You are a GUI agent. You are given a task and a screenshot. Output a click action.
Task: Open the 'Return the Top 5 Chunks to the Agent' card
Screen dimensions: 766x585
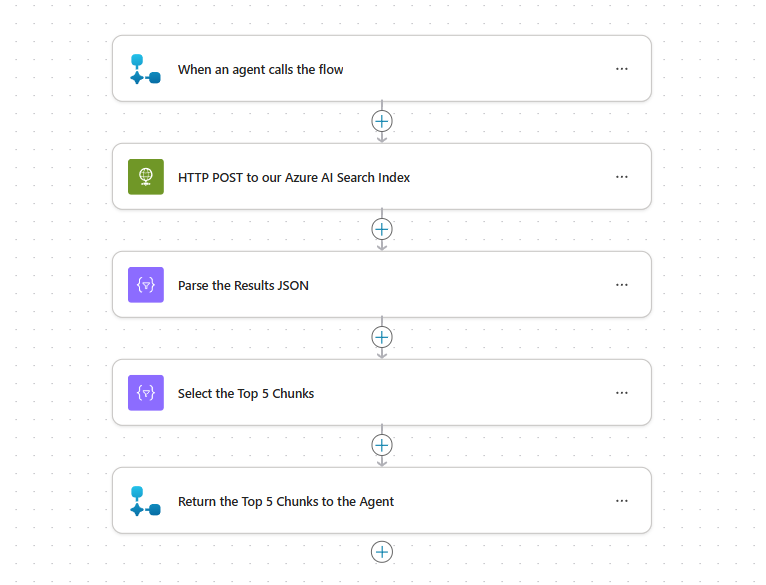[382, 501]
